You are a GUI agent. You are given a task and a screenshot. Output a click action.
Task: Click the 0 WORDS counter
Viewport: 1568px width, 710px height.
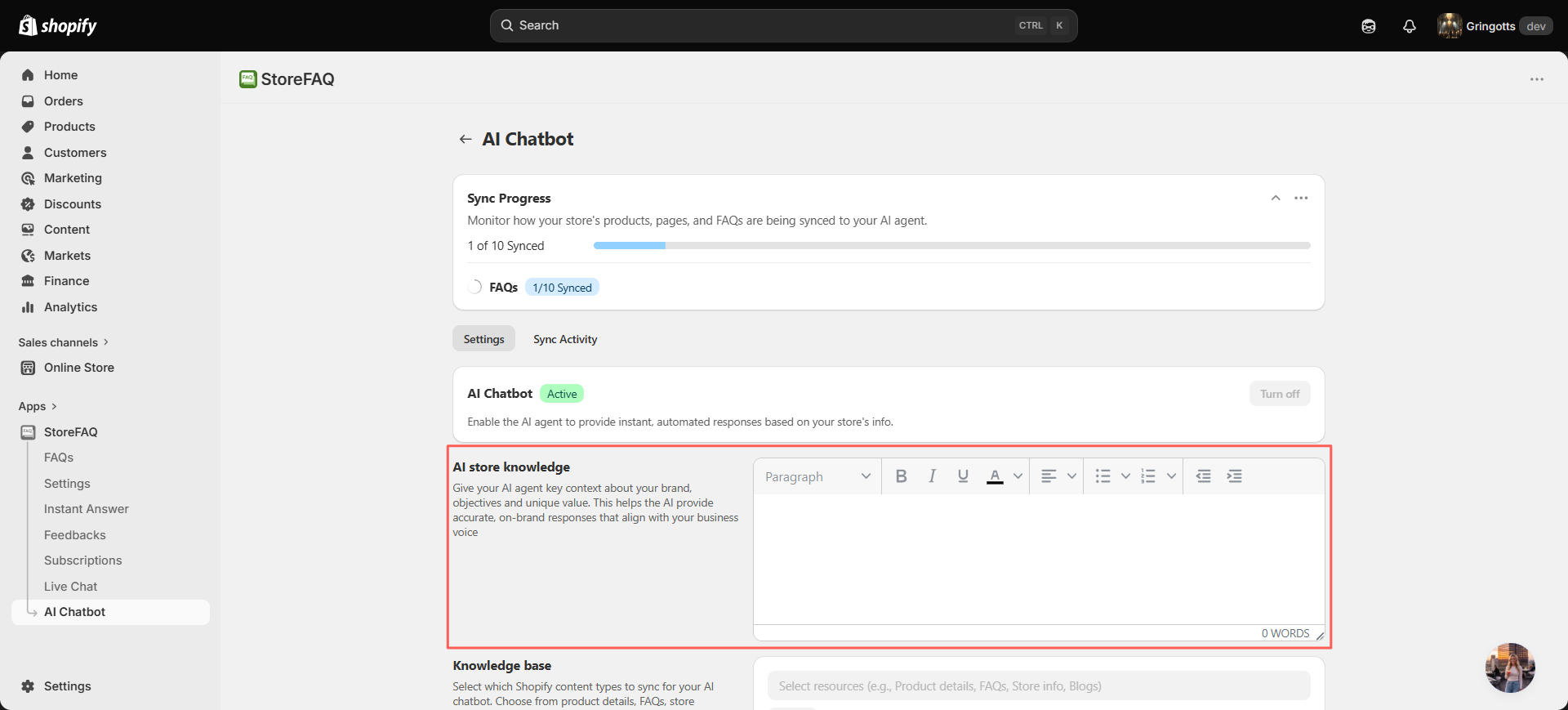coord(1285,633)
